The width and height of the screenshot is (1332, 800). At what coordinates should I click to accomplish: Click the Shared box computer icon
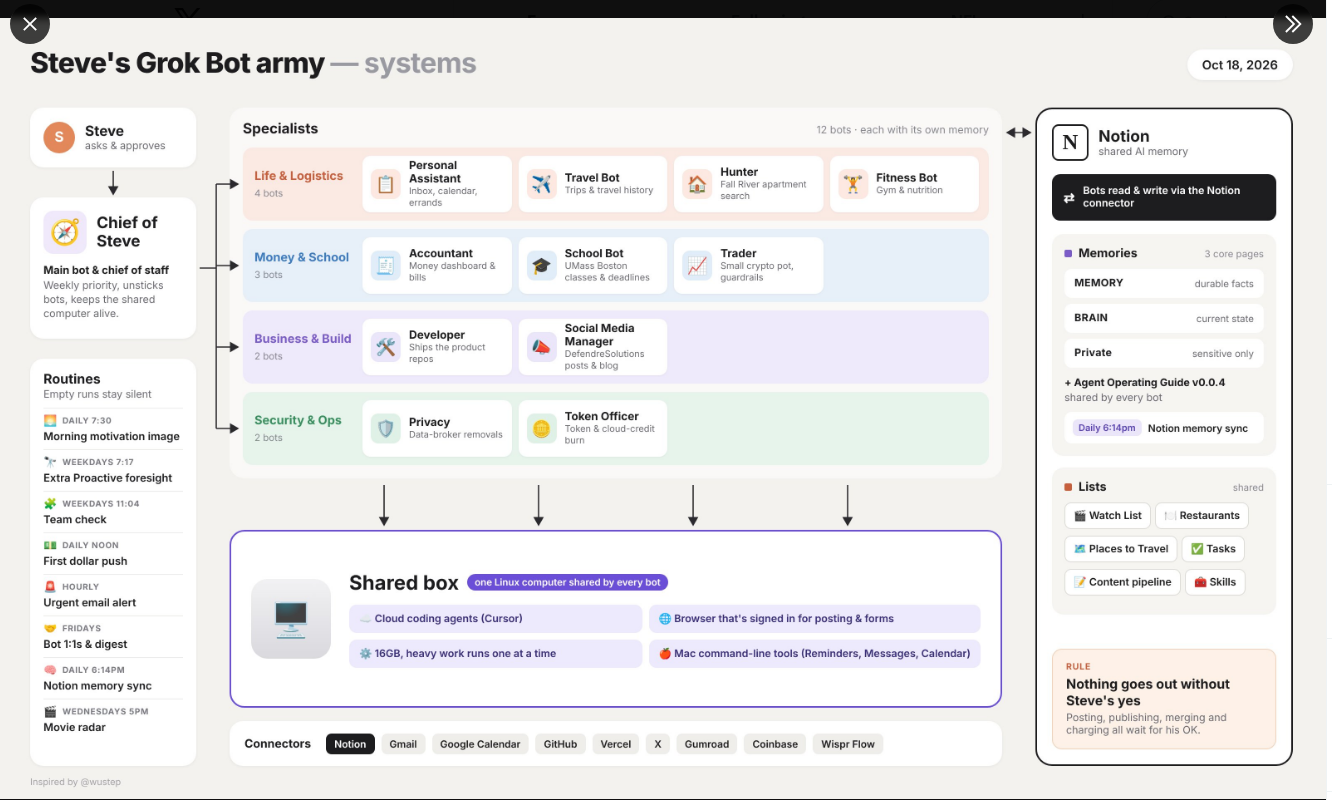coord(291,619)
